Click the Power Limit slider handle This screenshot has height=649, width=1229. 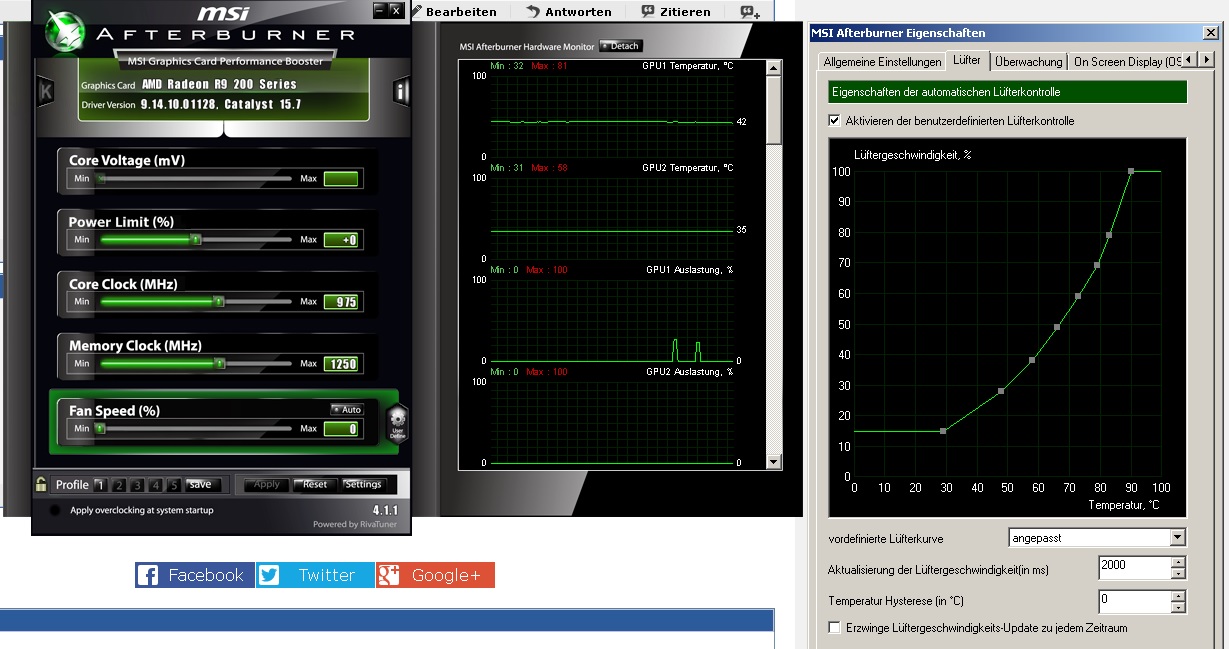[x=196, y=240]
